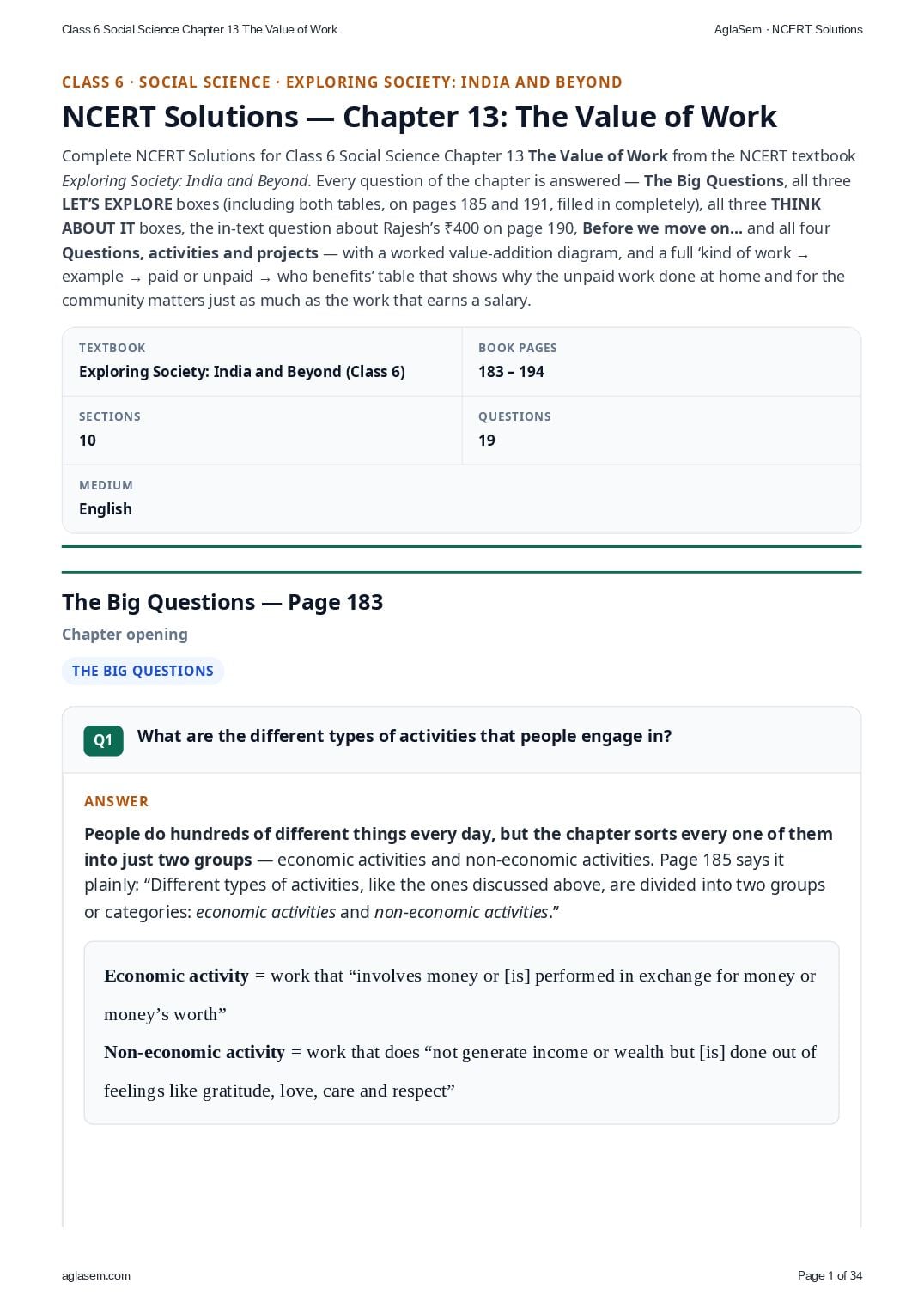Click the main chapter title heading
This screenshot has width=924, height=1307.
pyautogui.click(x=419, y=117)
